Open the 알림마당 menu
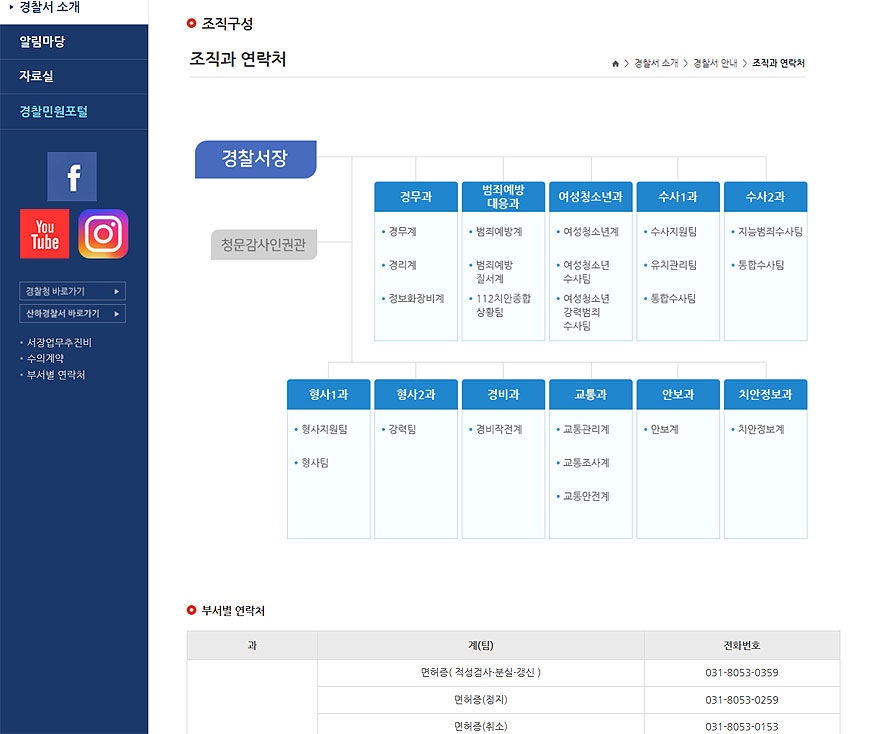875x734 pixels. (x=42, y=42)
